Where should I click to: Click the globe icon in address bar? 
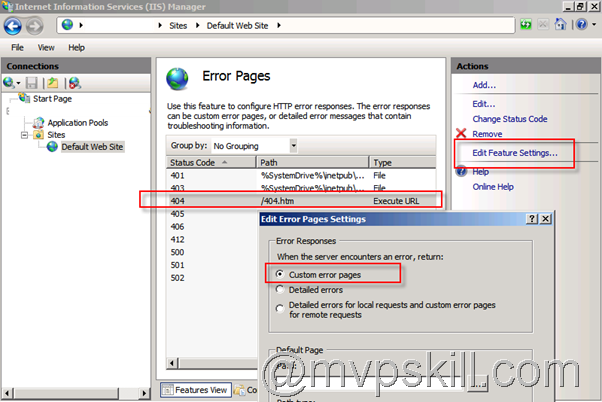point(68,25)
